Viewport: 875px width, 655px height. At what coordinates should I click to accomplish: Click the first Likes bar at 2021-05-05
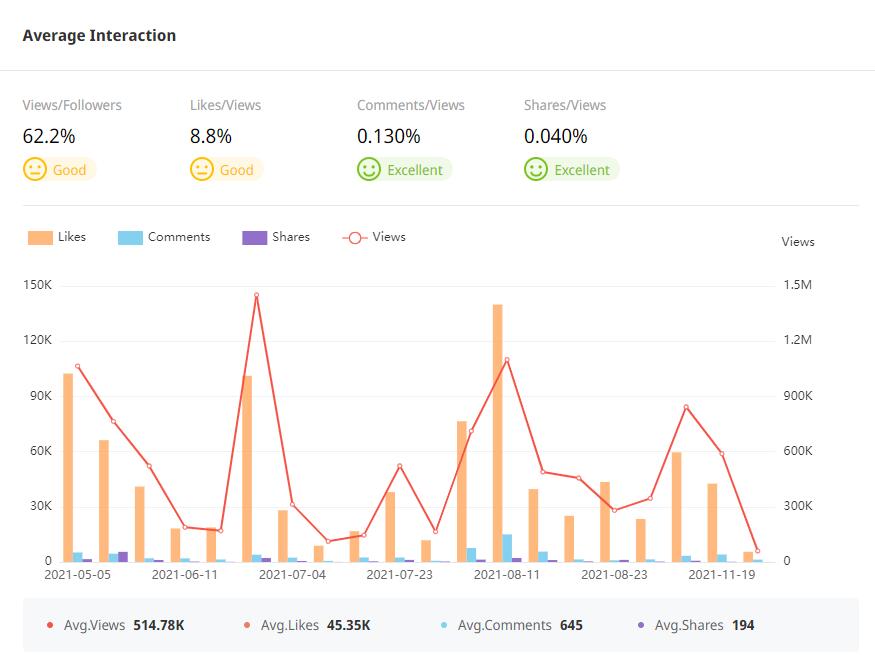(x=68, y=467)
